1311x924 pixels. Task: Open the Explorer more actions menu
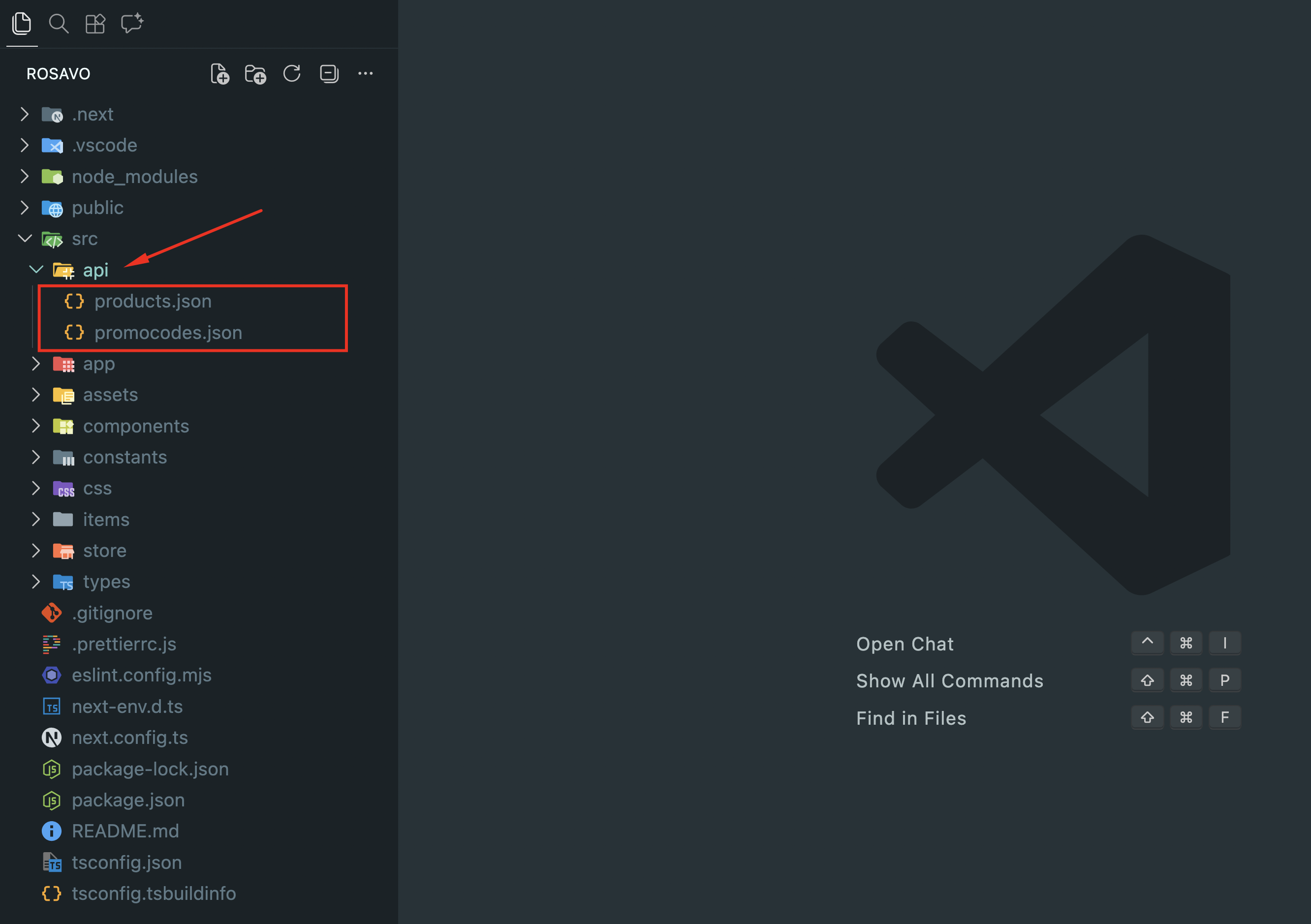[366, 74]
